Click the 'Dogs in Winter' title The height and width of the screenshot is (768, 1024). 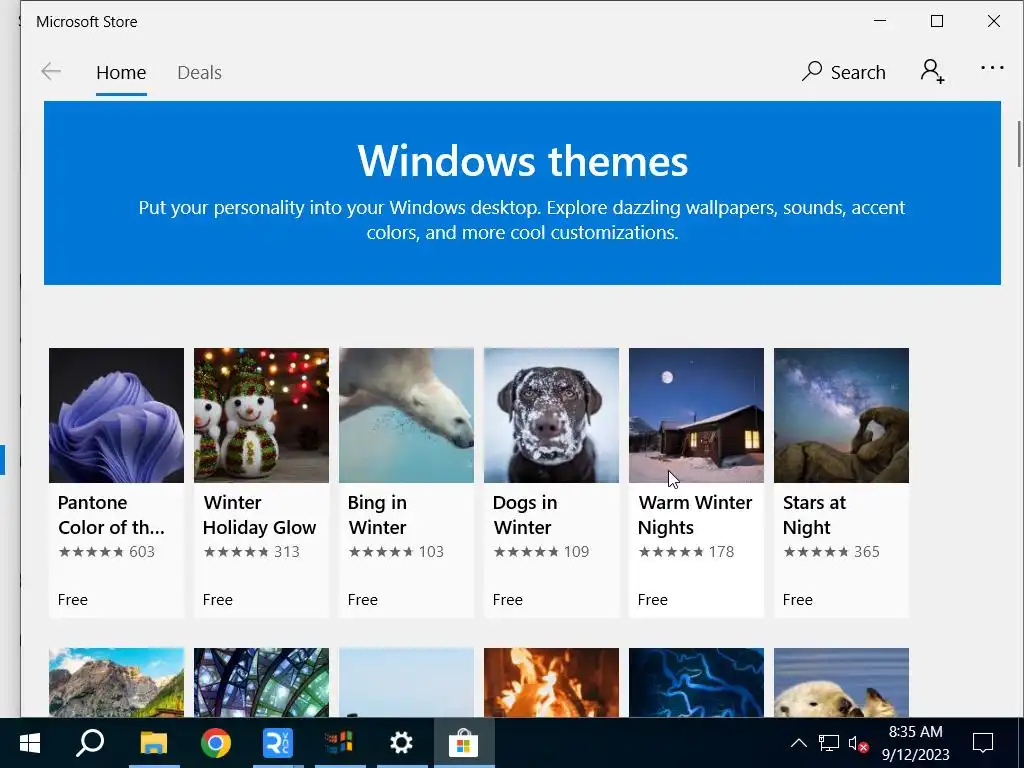524,515
